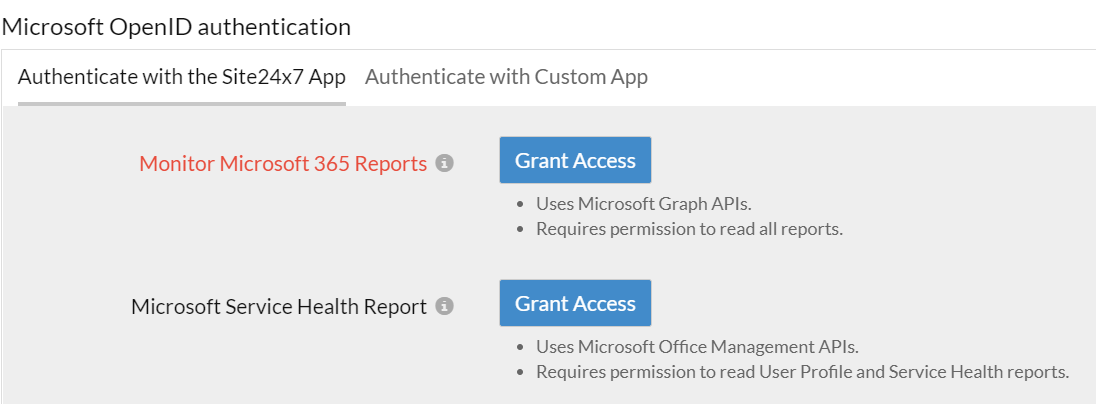Image resolution: width=1096 pixels, height=404 pixels.
Task: Switch to Authenticate with Custom App tab
Action: click(x=506, y=77)
